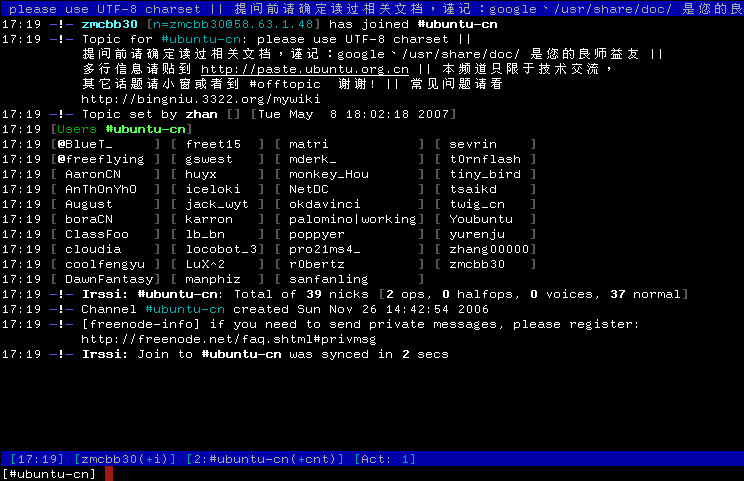Select nick iceloki in user list
This screenshot has width=744, height=481.
pyautogui.click(x=213, y=189)
